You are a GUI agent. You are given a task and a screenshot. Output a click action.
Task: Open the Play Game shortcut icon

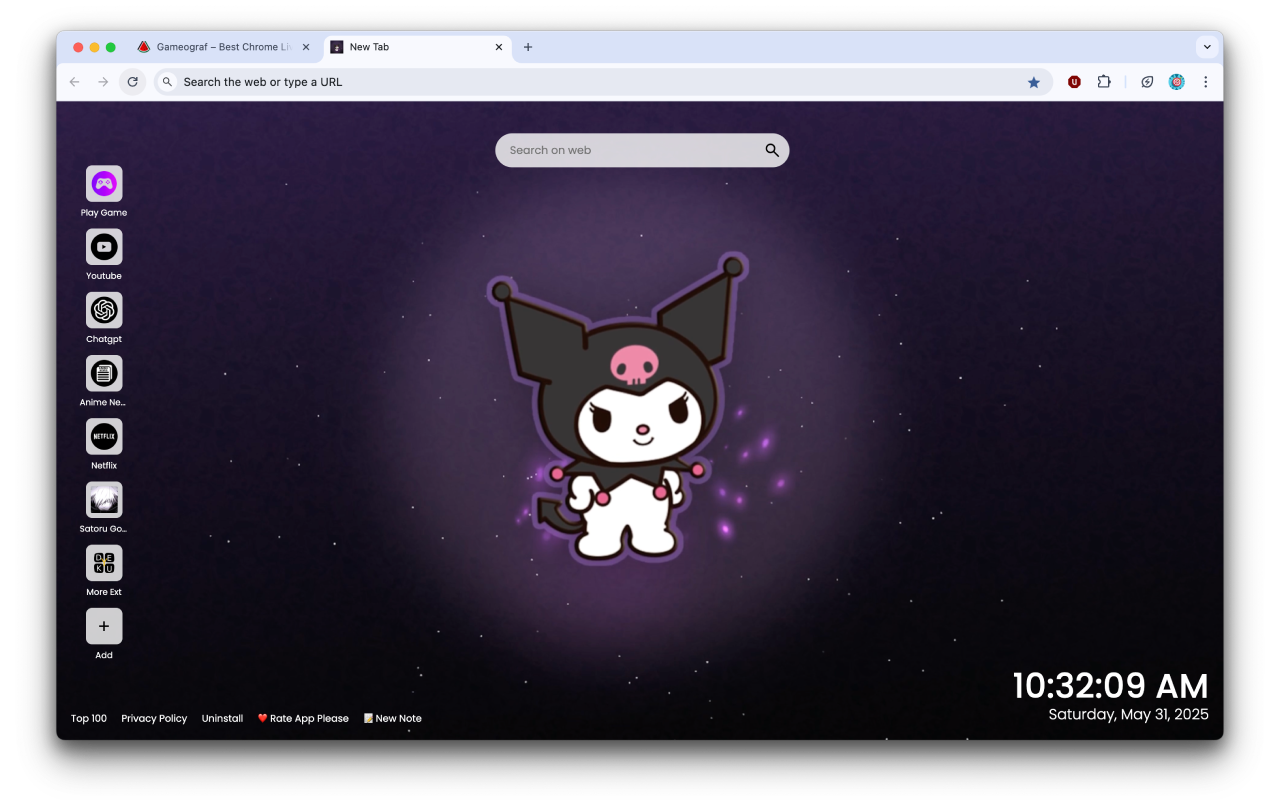click(104, 184)
